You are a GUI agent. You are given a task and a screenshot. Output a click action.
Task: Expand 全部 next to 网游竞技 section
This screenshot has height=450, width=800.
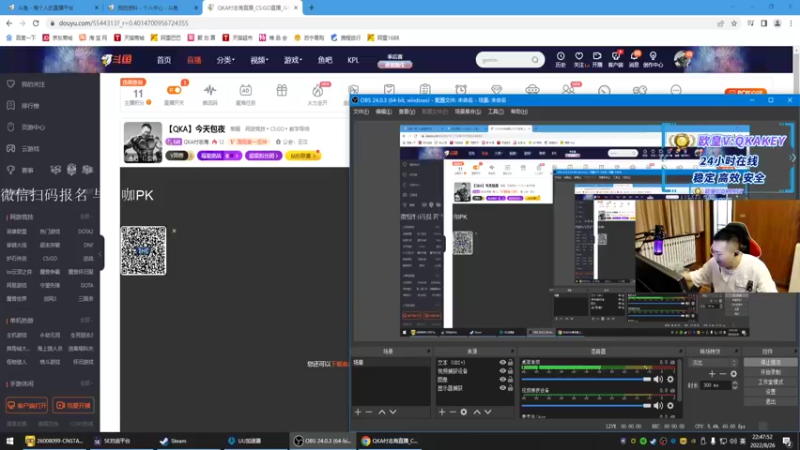point(86,217)
